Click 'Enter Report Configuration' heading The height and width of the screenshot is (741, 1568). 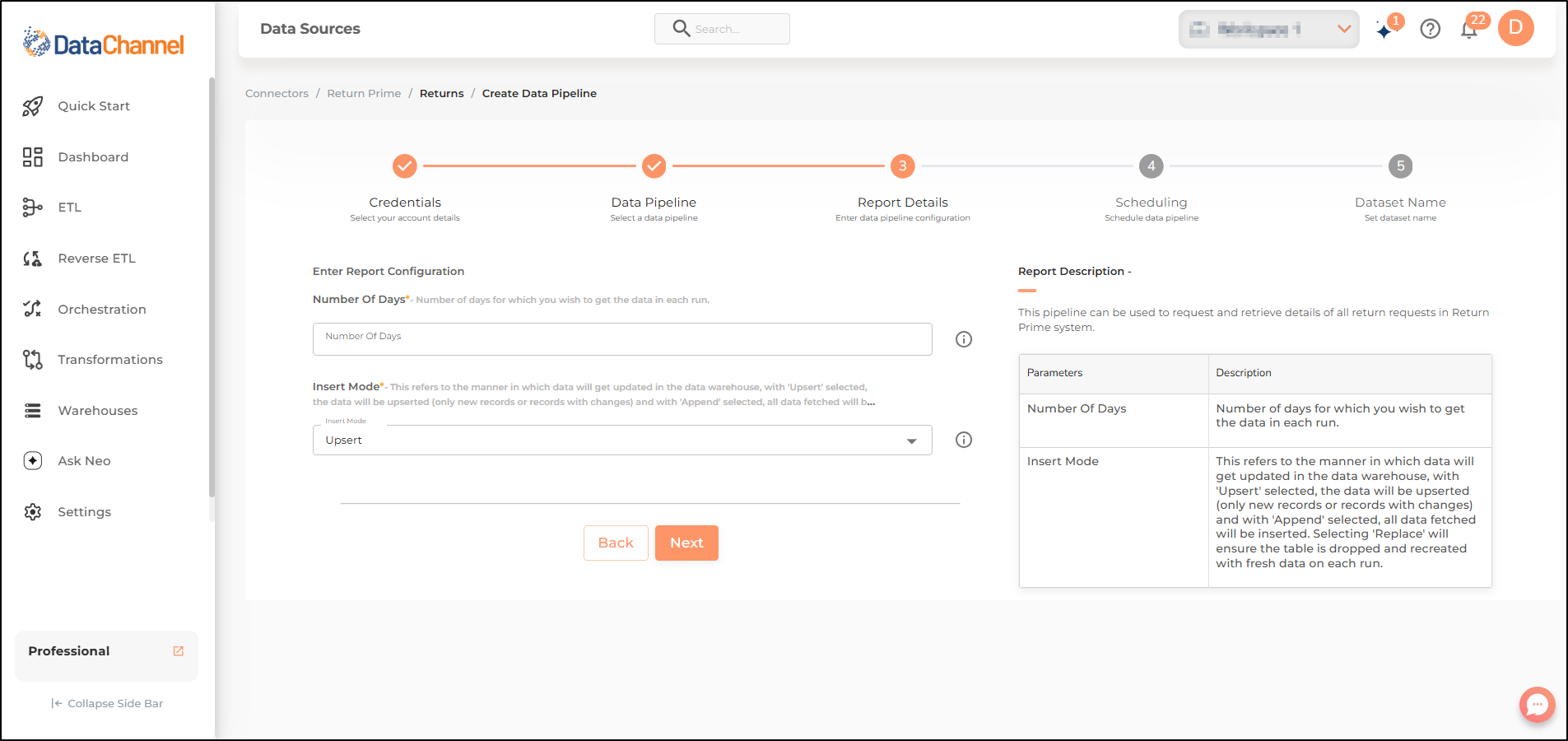tap(389, 272)
